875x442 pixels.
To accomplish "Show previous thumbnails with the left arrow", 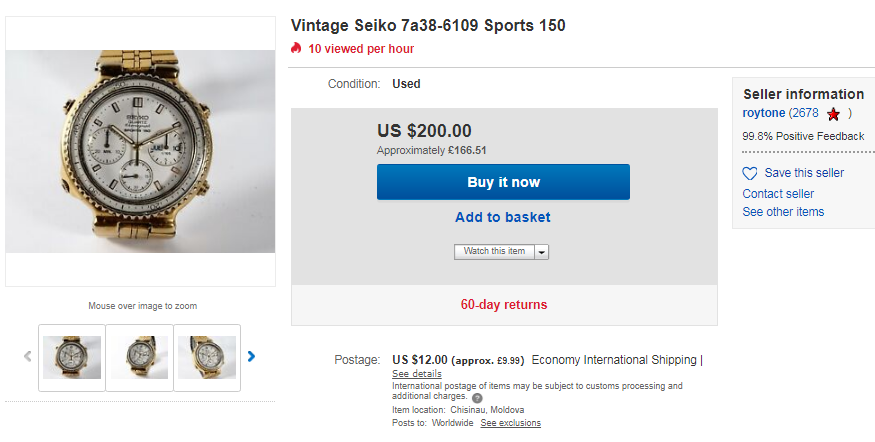I will 27,356.
